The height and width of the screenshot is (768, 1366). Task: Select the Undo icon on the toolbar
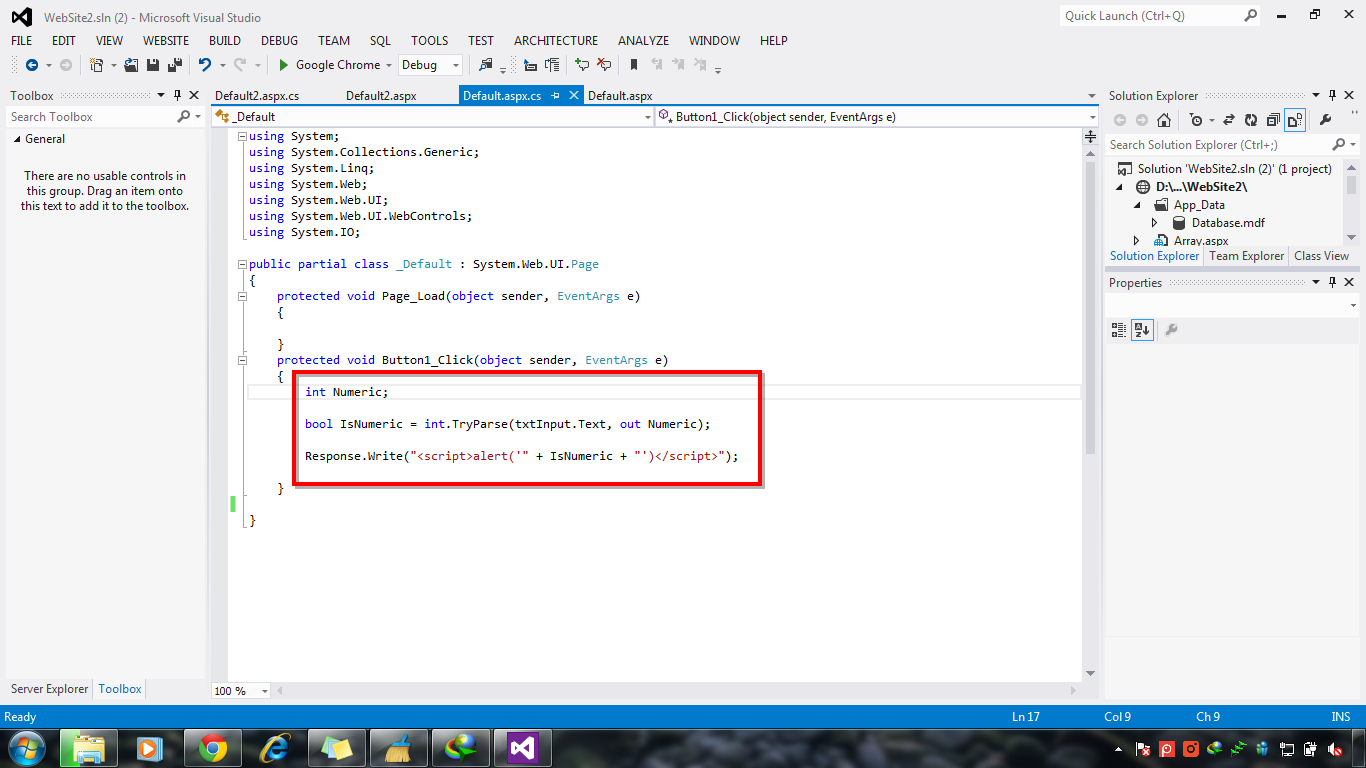(205, 64)
